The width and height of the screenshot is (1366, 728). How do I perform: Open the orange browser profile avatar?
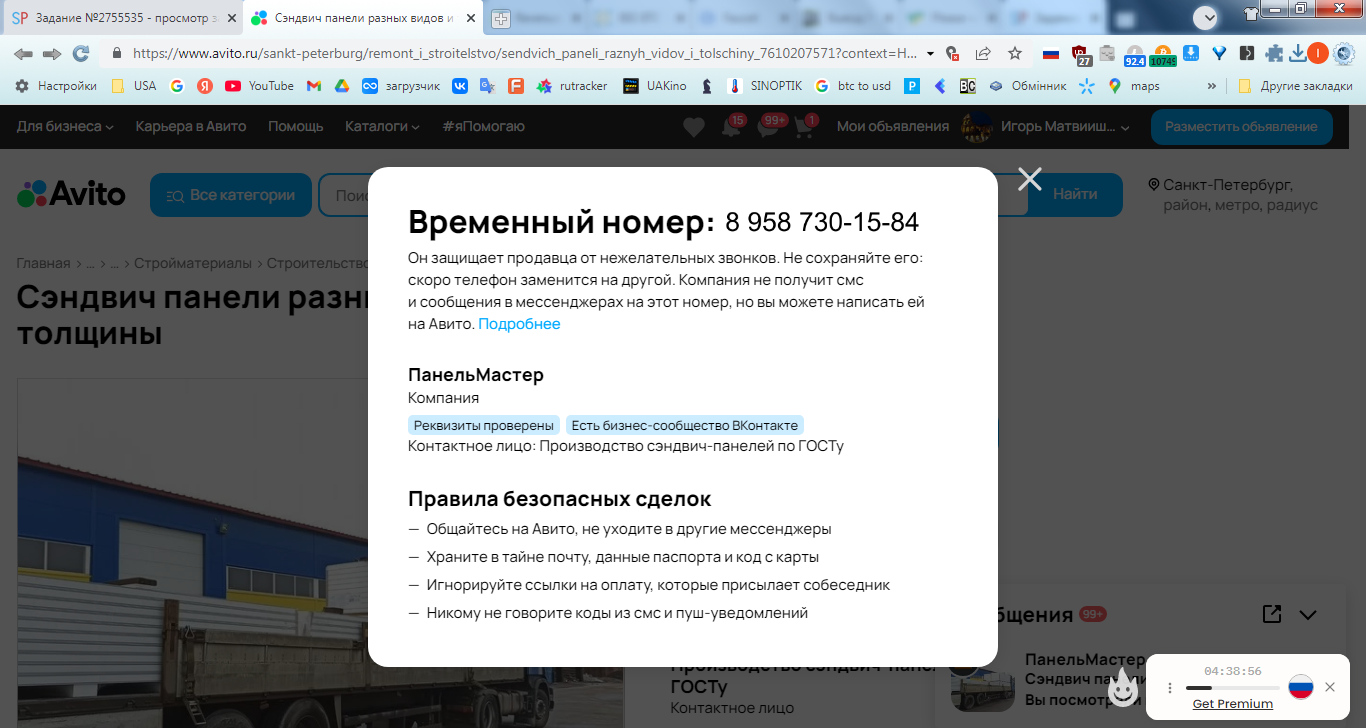[1318, 53]
